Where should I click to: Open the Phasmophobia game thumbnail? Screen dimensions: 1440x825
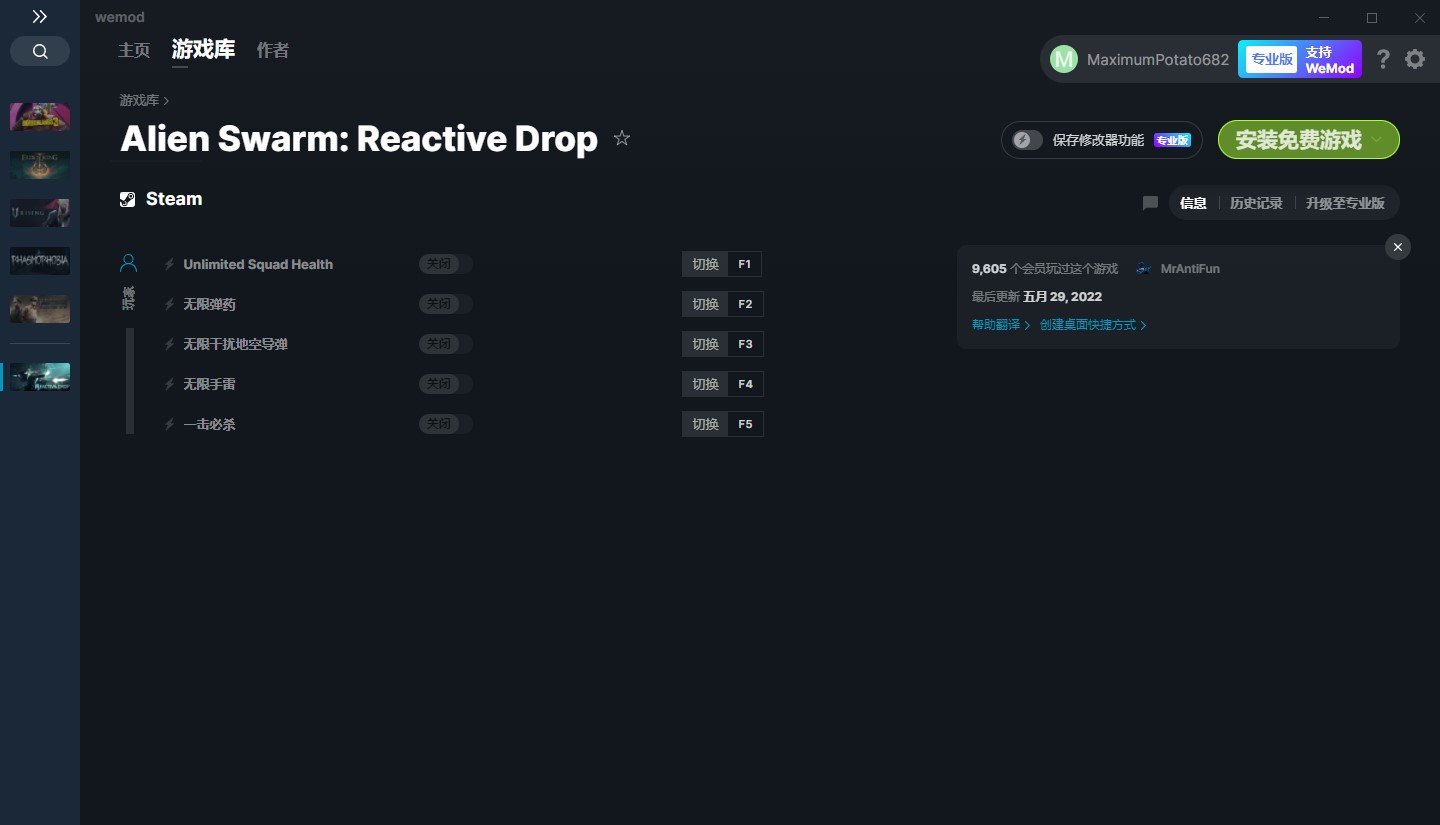coord(40,261)
